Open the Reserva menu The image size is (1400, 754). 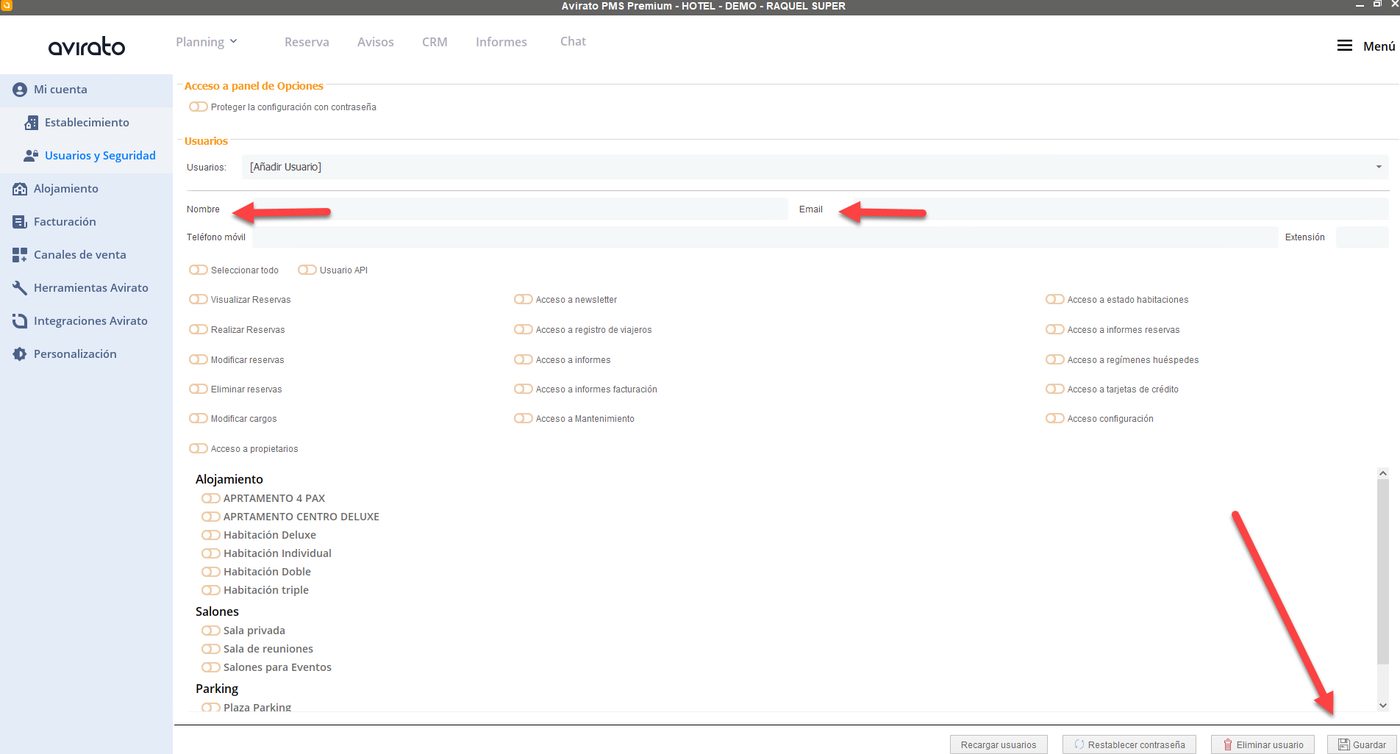coord(307,42)
